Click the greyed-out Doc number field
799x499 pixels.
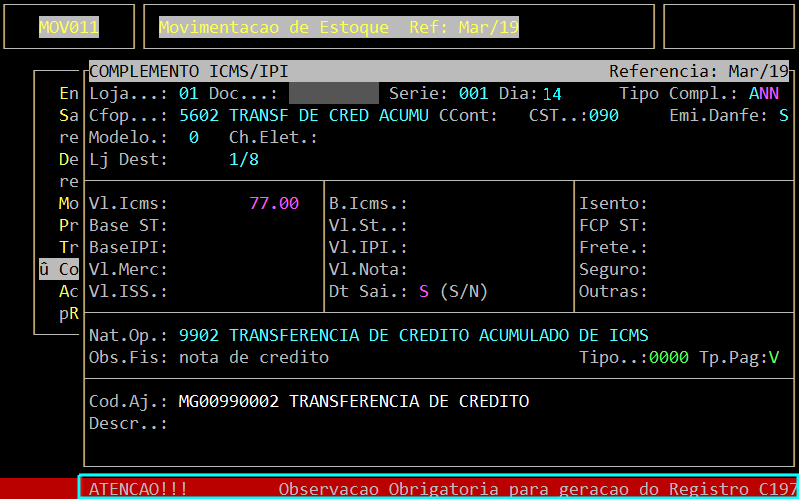[334, 94]
